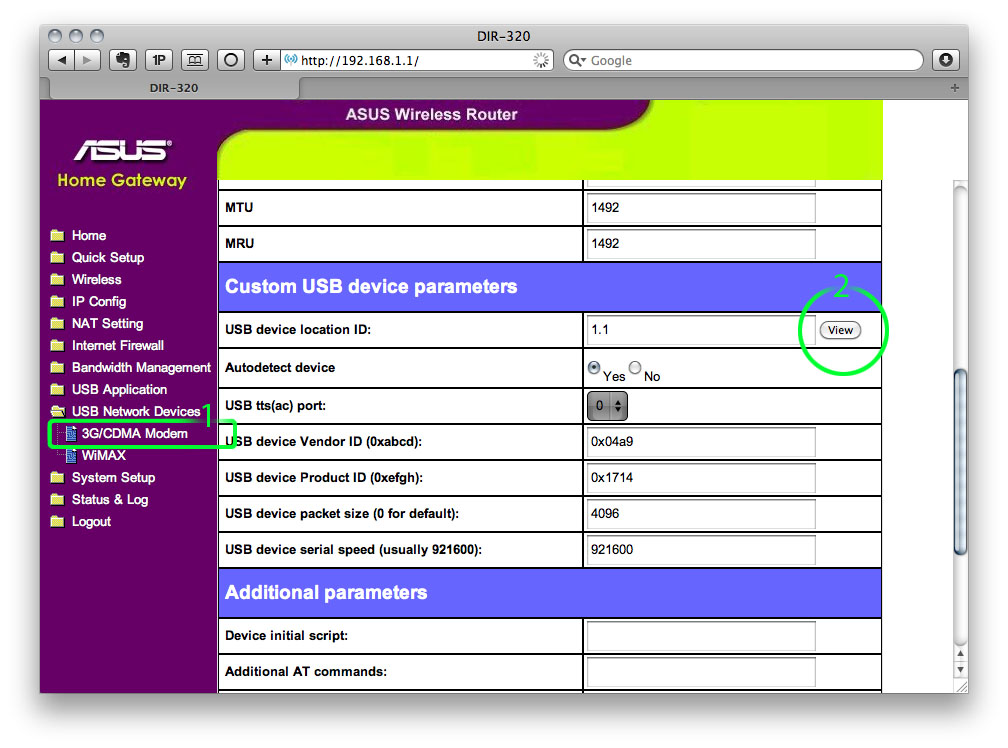The width and height of the screenshot is (1008, 748).
Task: Select No for Autodetect device
Action: click(635, 368)
